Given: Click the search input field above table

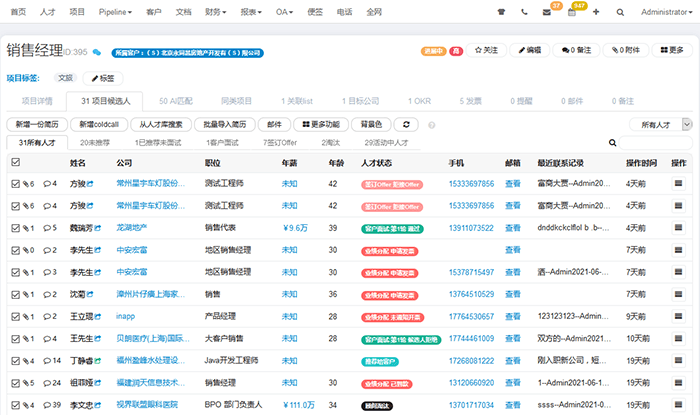Looking at the screenshot, I should (655, 143).
